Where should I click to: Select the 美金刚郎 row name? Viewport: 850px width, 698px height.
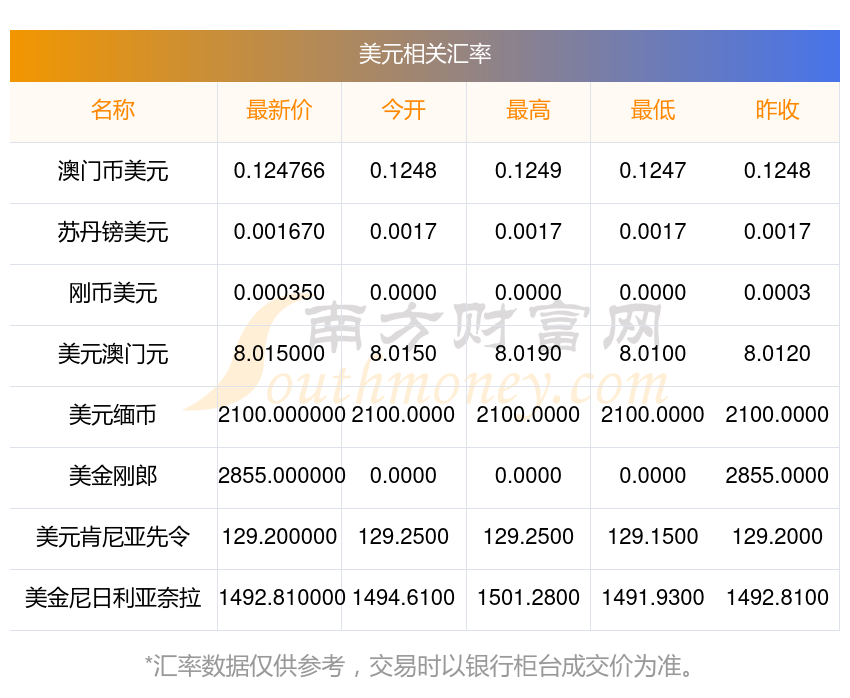pyautogui.click(x=113, y=476)
